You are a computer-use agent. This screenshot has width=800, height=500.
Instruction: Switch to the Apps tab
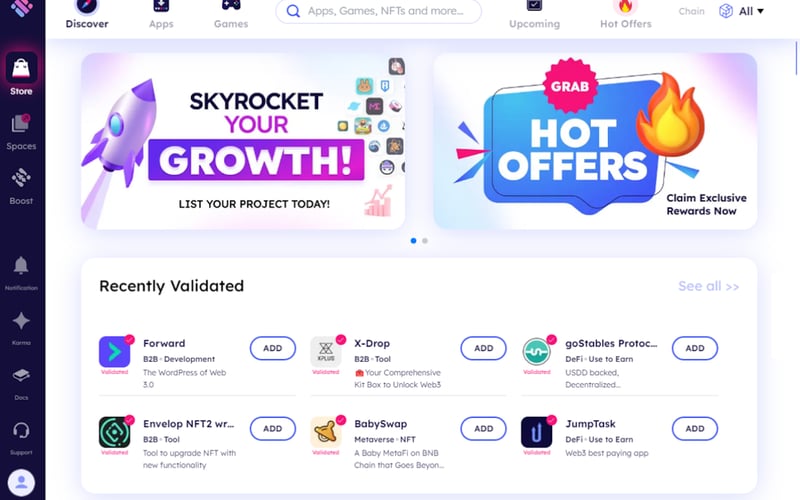[161, 14]
